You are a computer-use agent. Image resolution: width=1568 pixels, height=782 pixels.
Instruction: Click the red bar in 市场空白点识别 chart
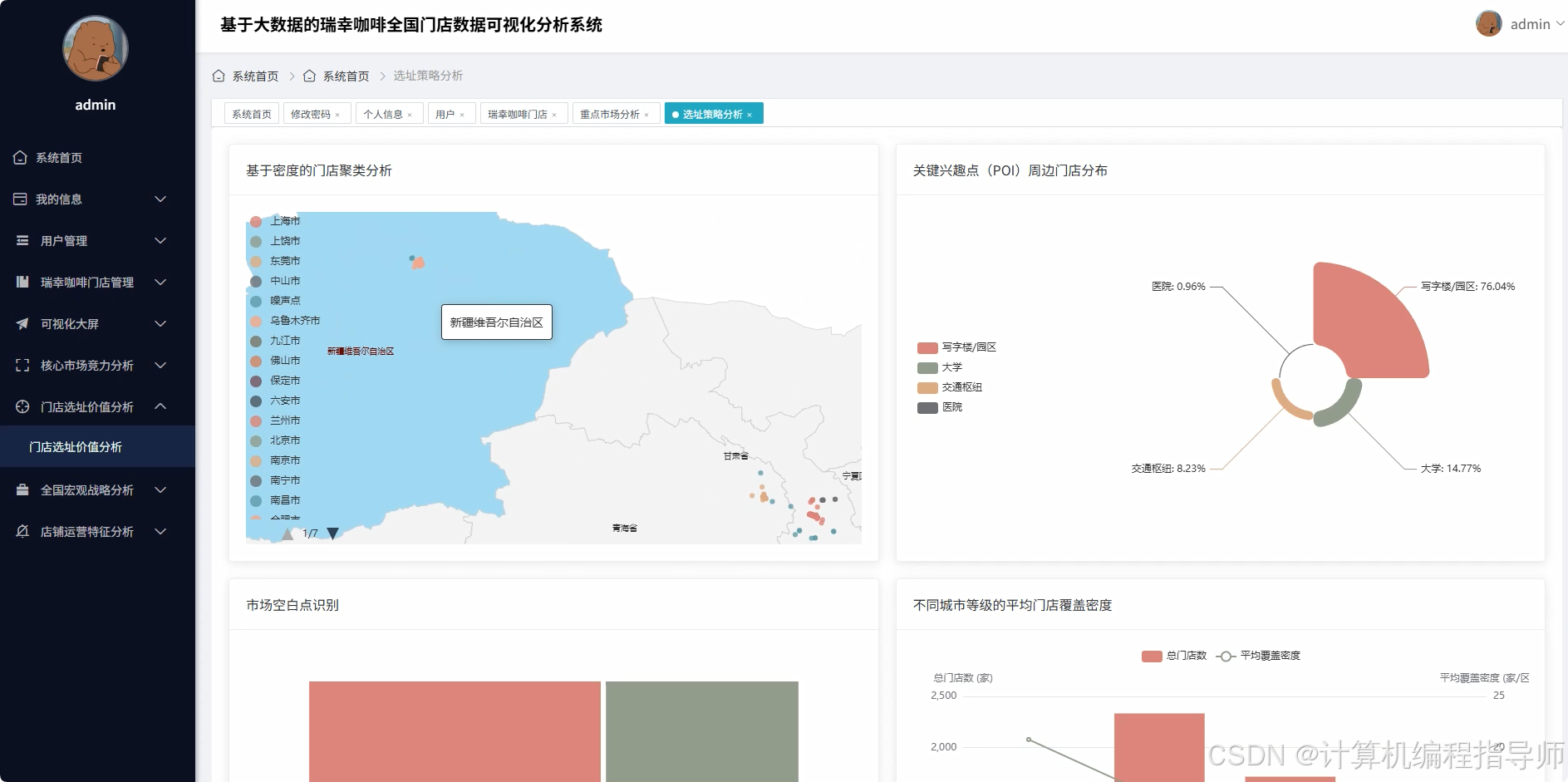point(455,731)
